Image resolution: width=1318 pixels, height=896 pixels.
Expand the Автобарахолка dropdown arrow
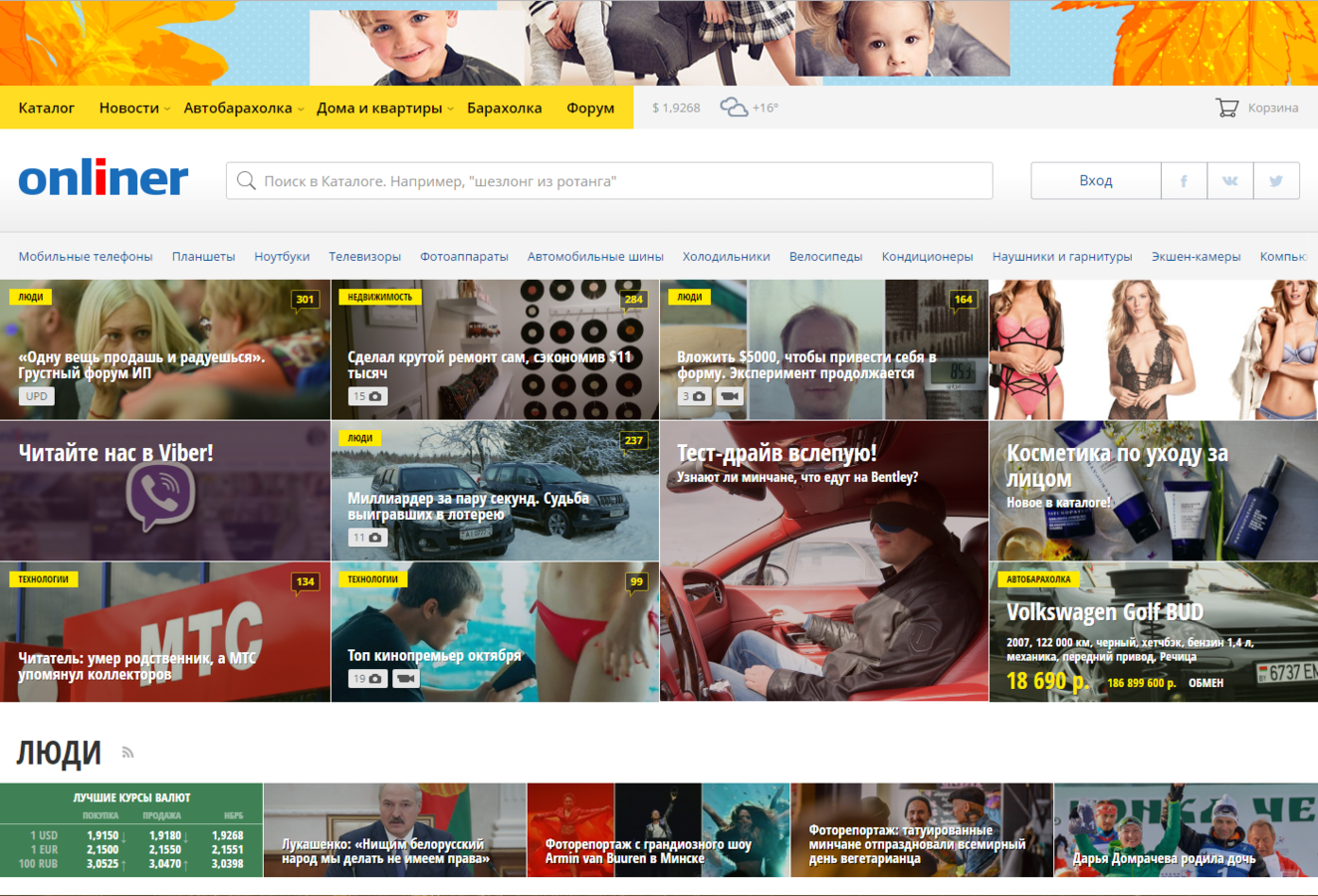[x=301, y=109]
